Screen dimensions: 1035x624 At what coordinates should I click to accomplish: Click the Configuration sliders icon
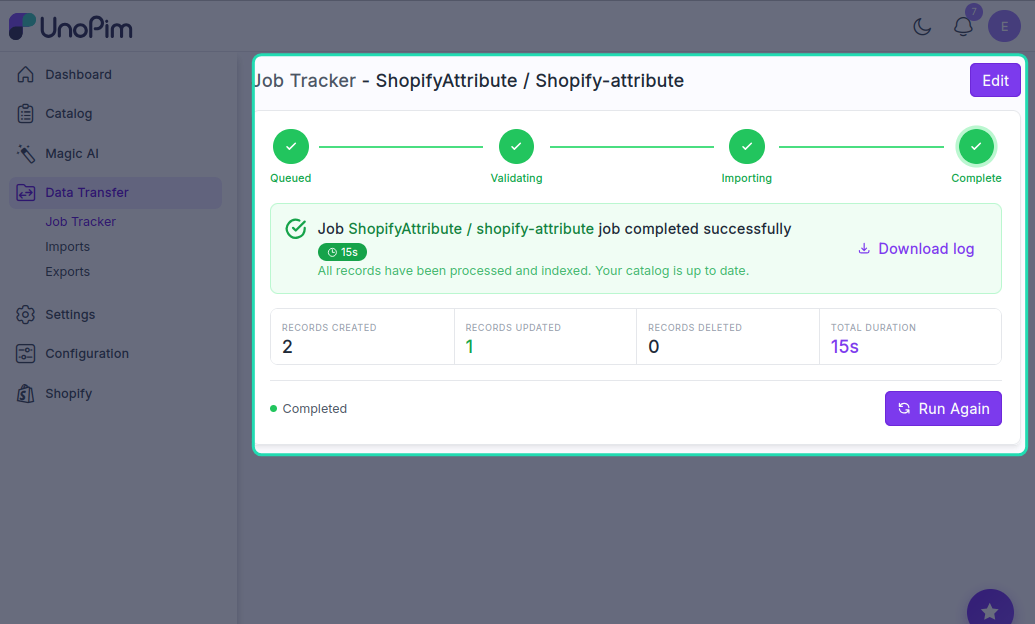25,354
